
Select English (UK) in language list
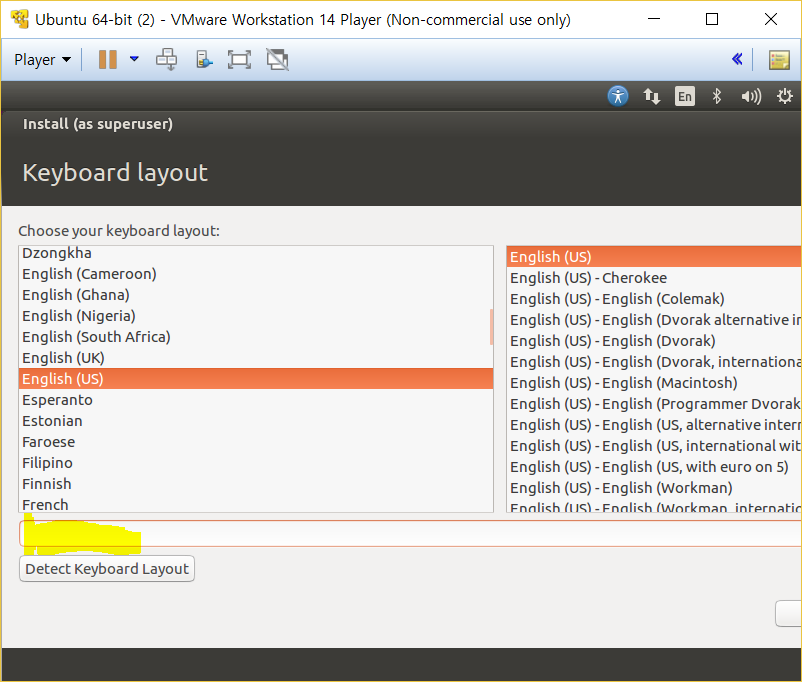[63, 358]
